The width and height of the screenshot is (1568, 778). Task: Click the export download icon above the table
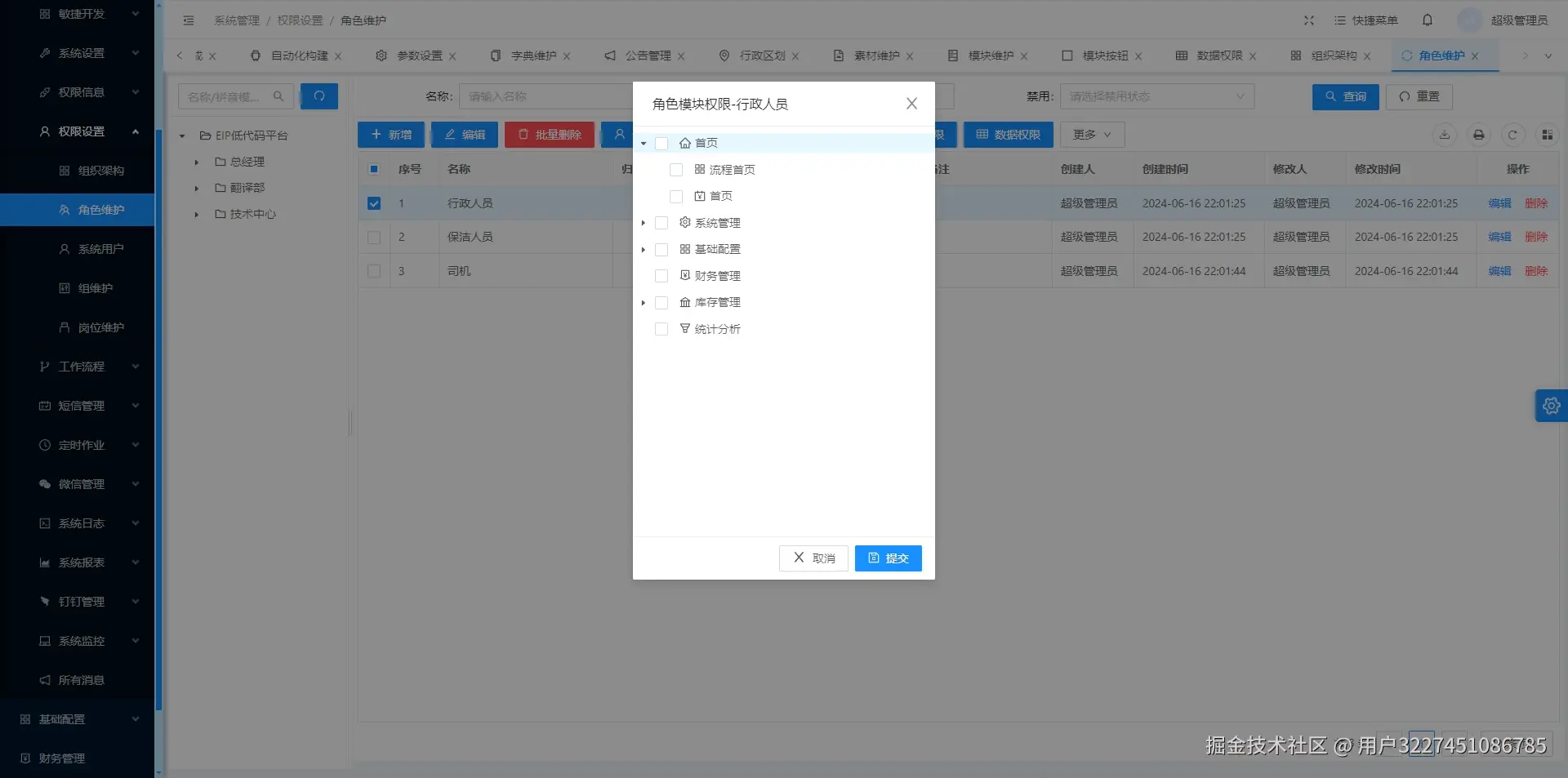(1445, 135)
